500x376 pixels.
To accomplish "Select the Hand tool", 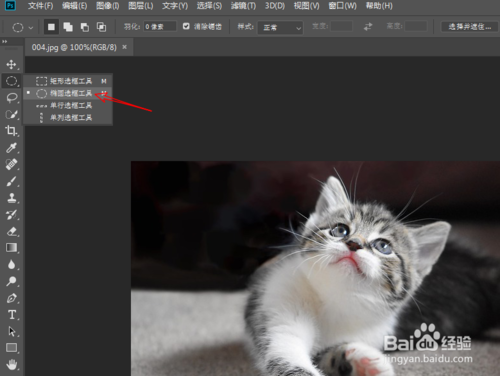I will pyautogui.click(x=12, y=364).
